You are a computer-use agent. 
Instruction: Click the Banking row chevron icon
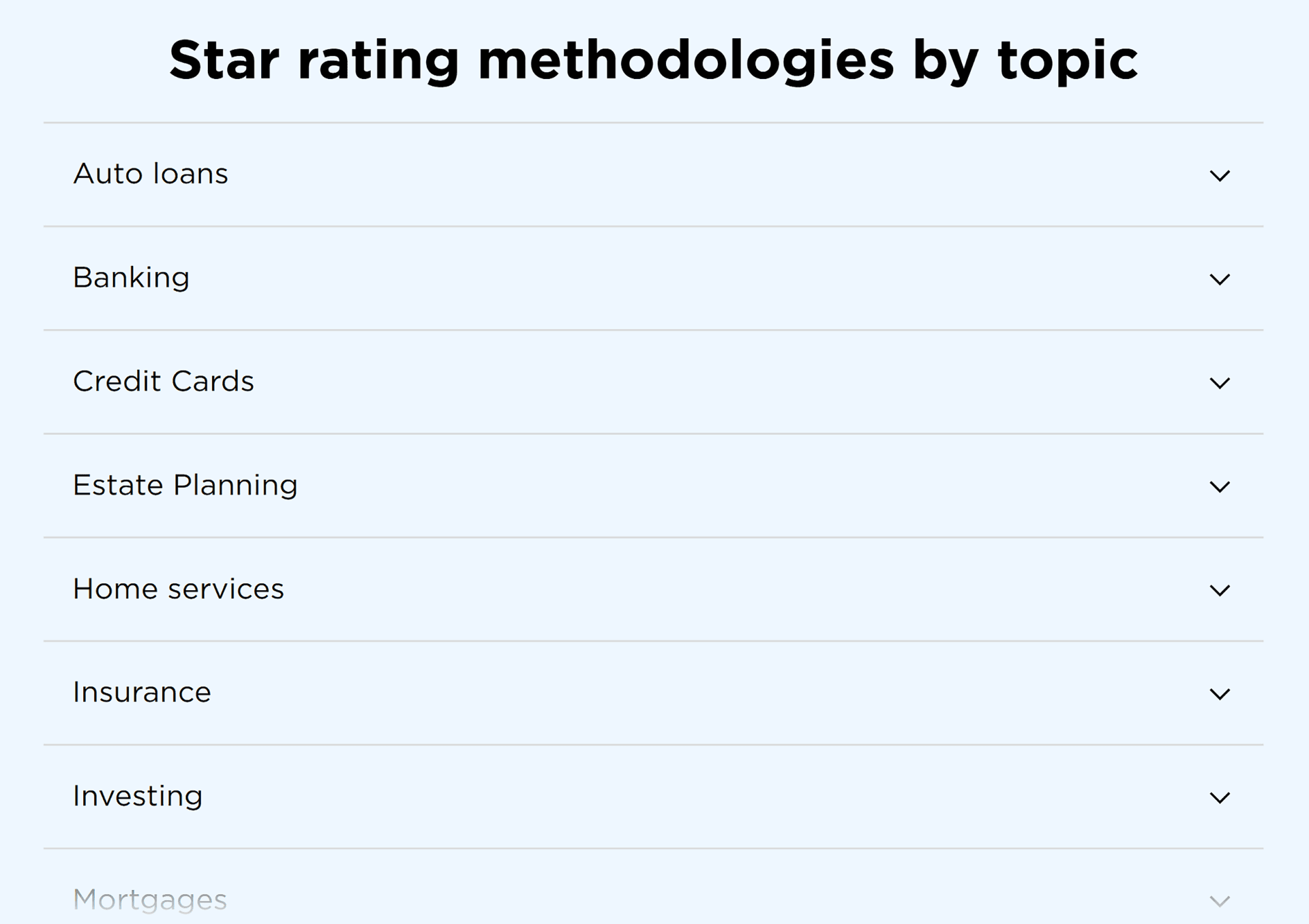[x=1219, y=279]
